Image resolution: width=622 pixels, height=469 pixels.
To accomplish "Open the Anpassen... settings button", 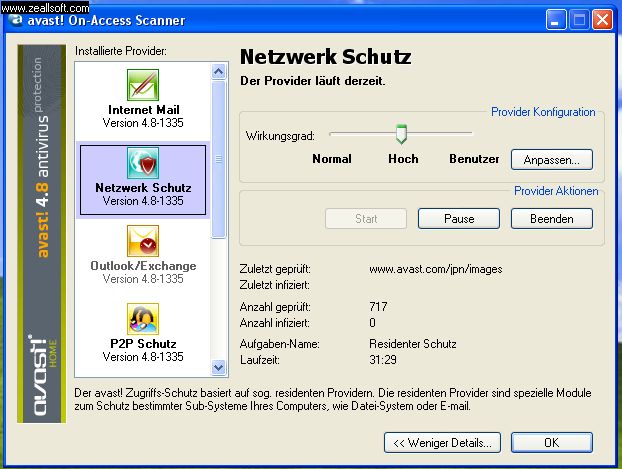I will (x=552, y=160).
